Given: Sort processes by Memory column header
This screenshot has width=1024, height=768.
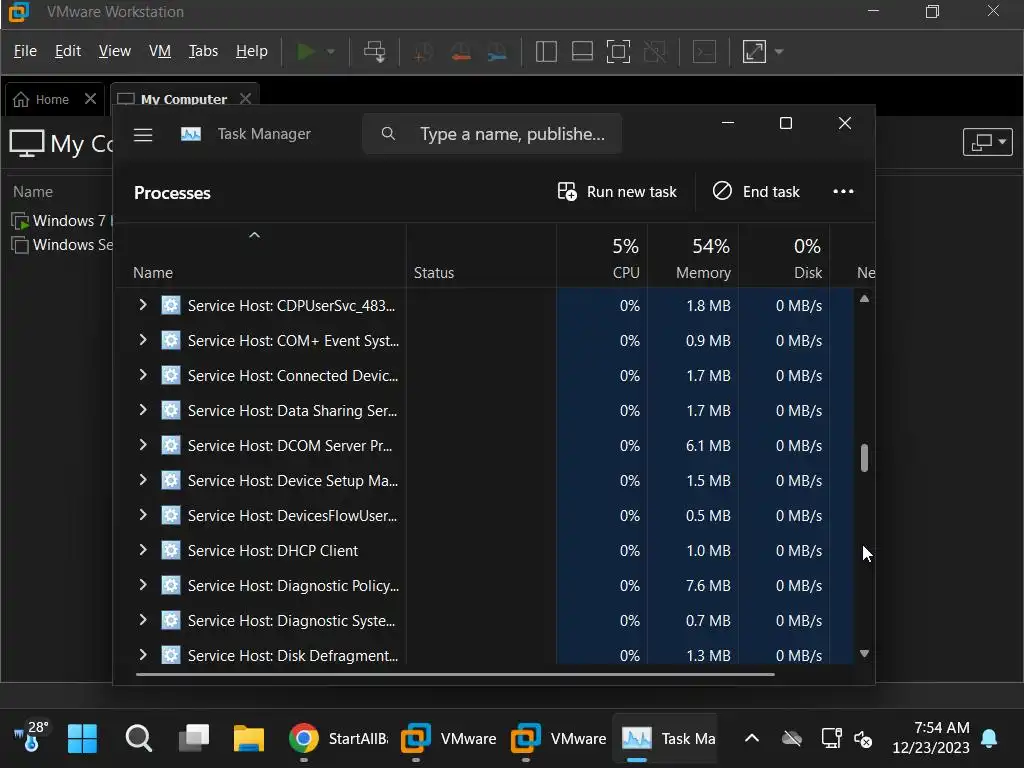Looking at the screenshot, I should pos(703,272).
